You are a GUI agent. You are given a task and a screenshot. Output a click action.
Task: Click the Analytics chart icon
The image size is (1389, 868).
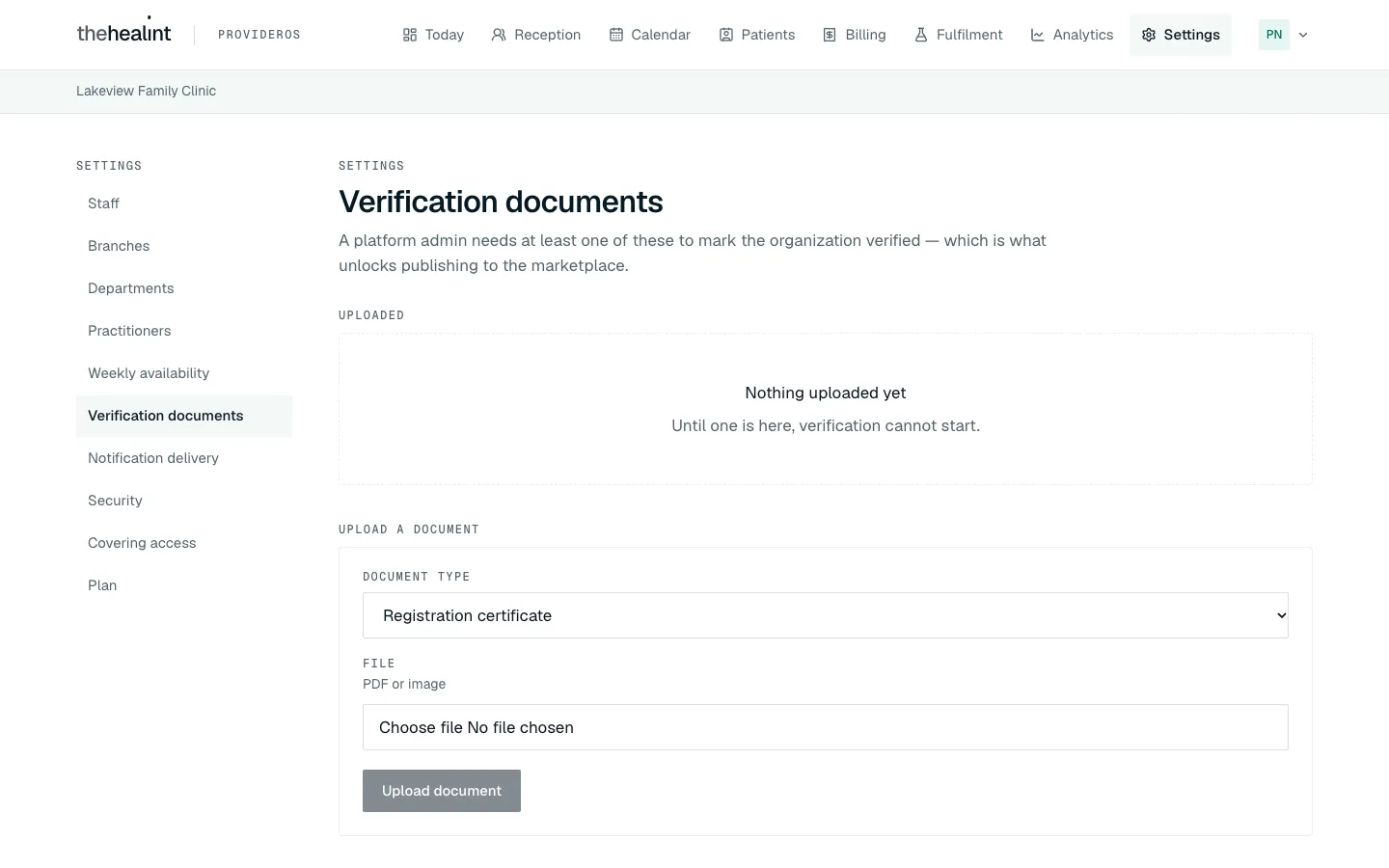pyautogui.click(x=1038, y=35)
